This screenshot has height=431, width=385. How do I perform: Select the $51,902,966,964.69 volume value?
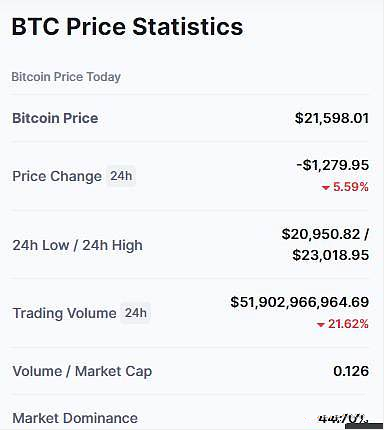pyautogui.click(x=300, y=302)
